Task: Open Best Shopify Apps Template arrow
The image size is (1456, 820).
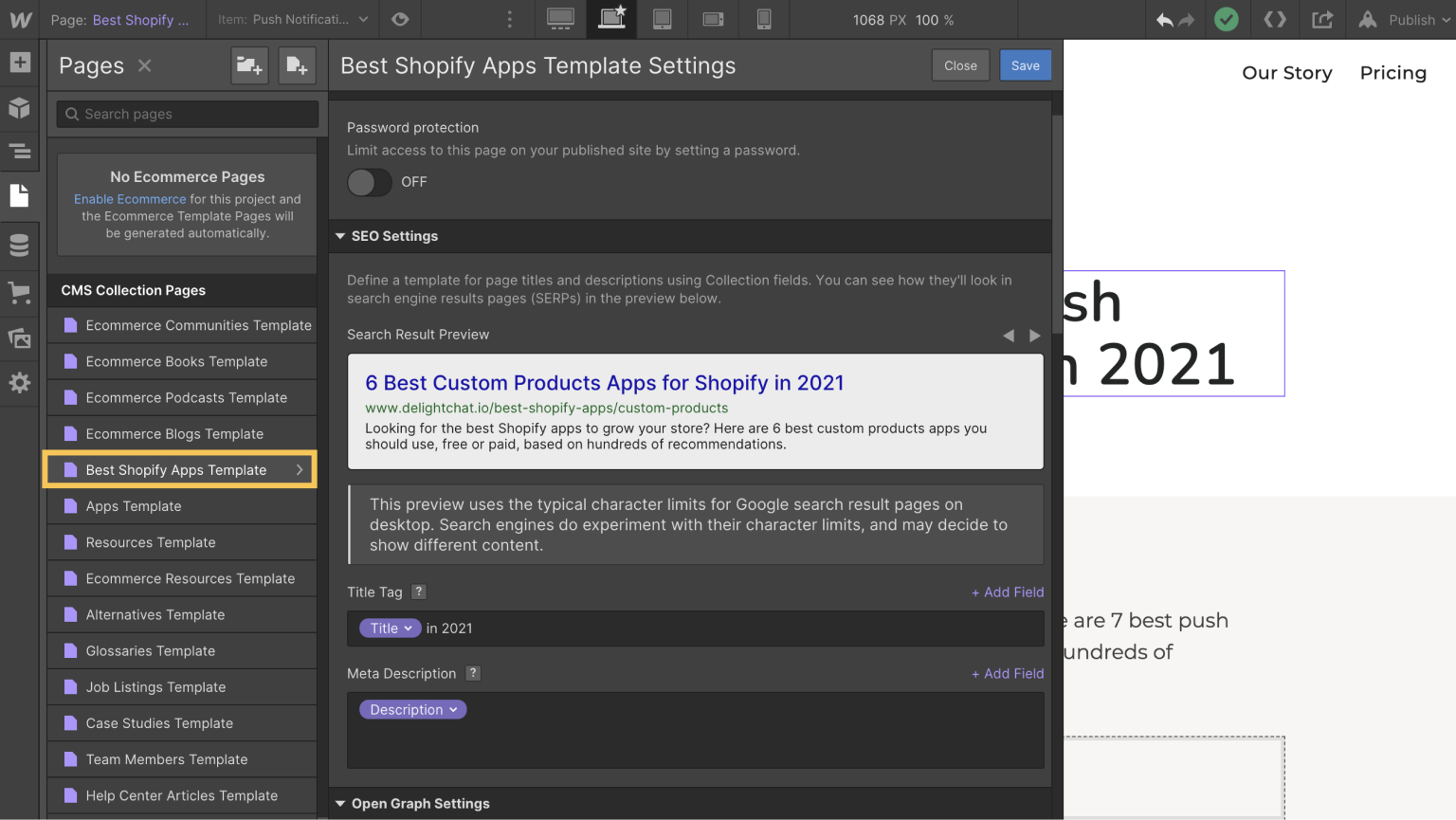Action: coord(300,470)
